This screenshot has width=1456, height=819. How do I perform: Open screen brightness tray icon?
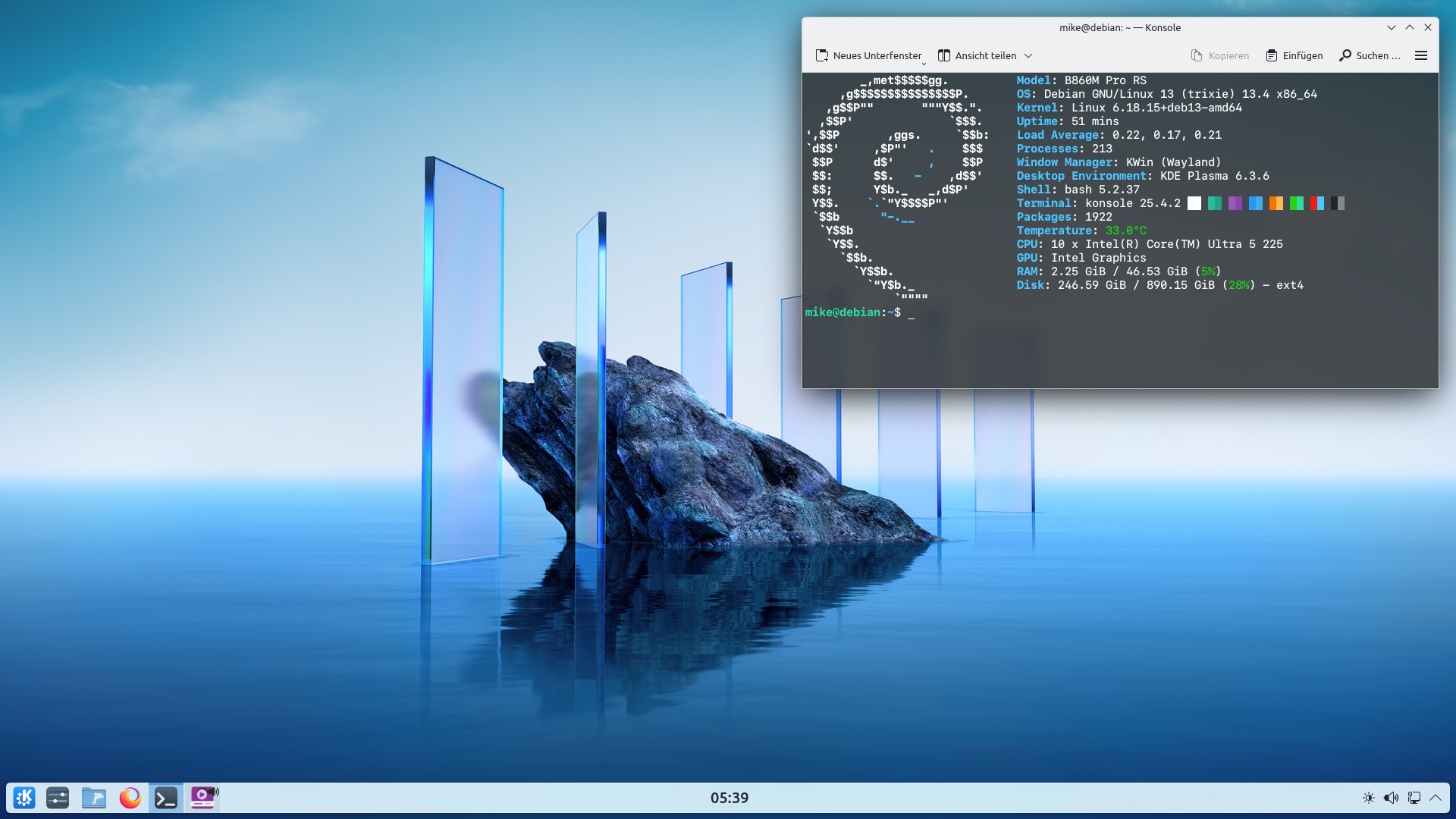click(x=1368, y=798)
